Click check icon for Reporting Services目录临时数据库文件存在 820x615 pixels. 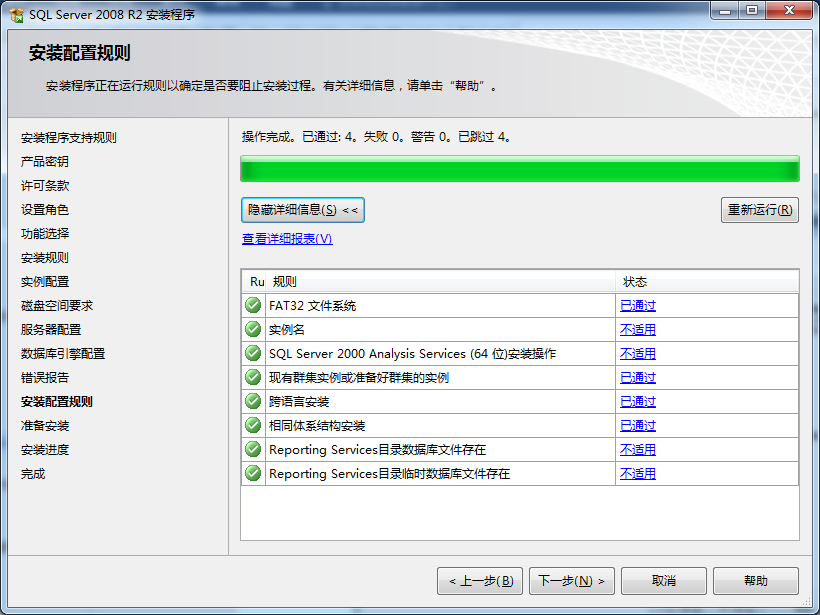pyautogui.click(x=253, y=473)
